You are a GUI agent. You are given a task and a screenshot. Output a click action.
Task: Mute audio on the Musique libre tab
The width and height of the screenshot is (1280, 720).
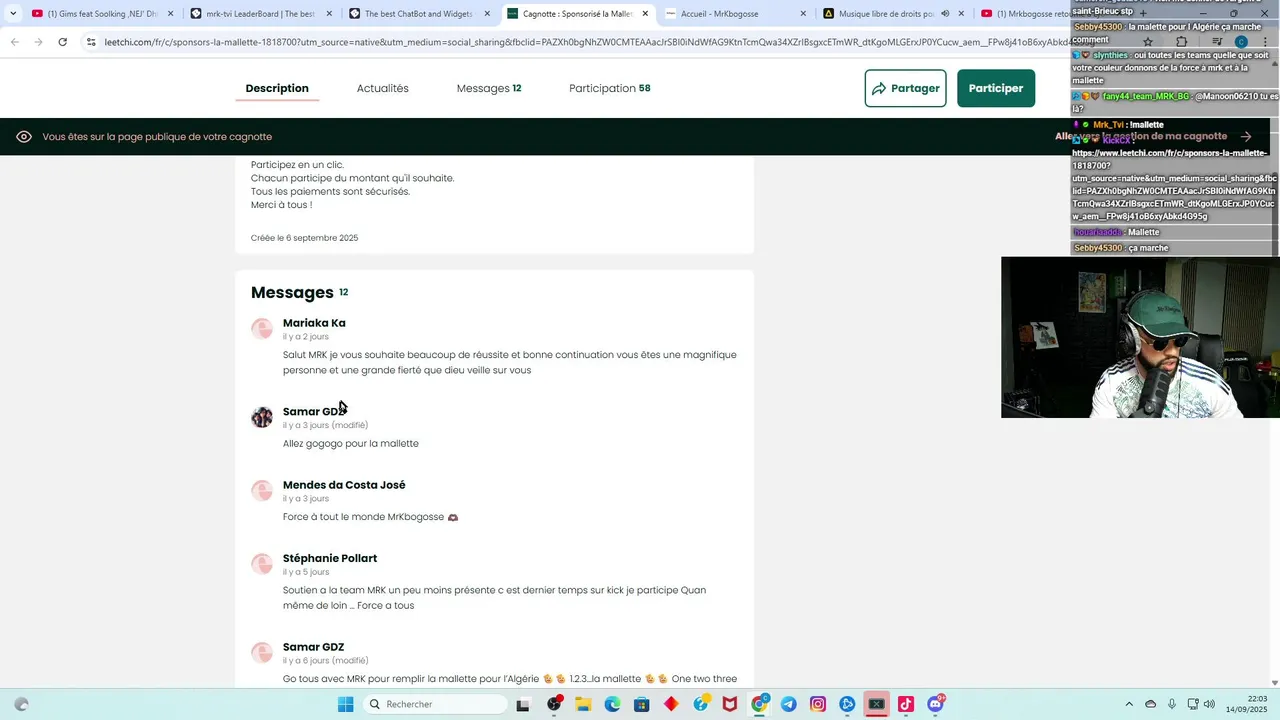click(x=945, y=14)
